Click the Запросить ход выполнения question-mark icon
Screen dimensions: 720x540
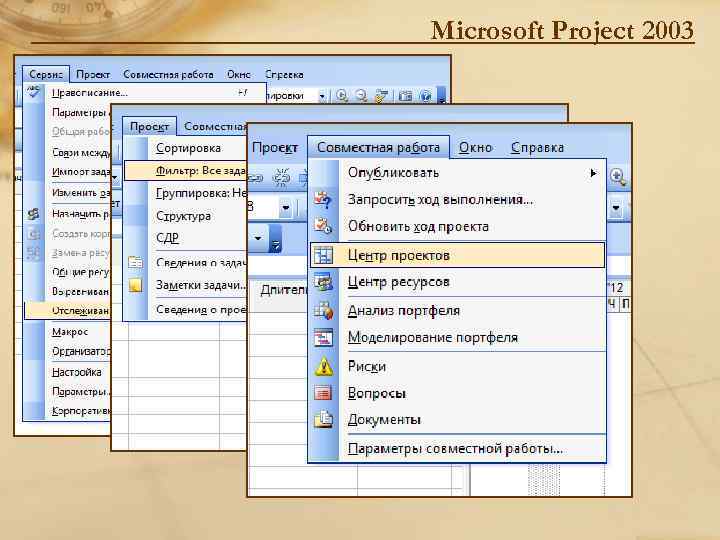coord(323,200)
